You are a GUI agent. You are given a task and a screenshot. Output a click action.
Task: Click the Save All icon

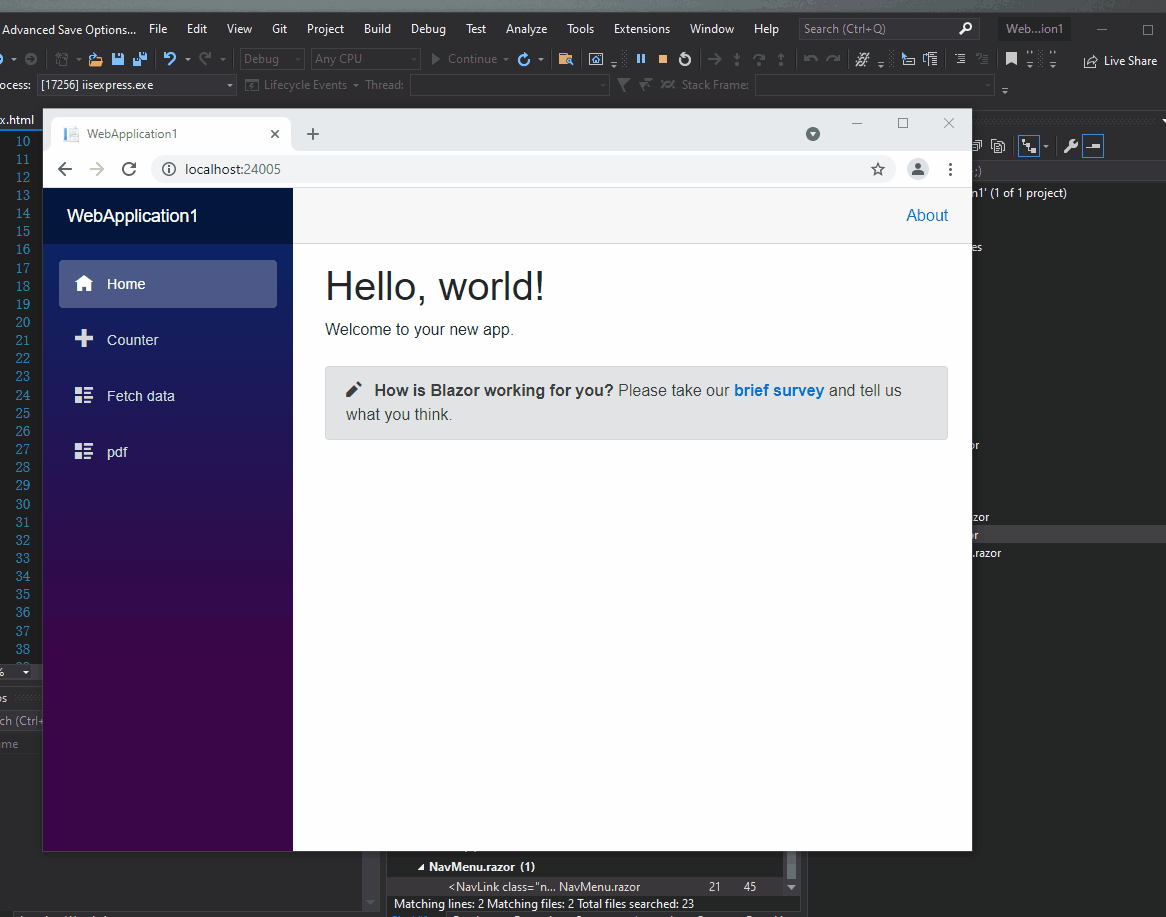pos(140,59)
